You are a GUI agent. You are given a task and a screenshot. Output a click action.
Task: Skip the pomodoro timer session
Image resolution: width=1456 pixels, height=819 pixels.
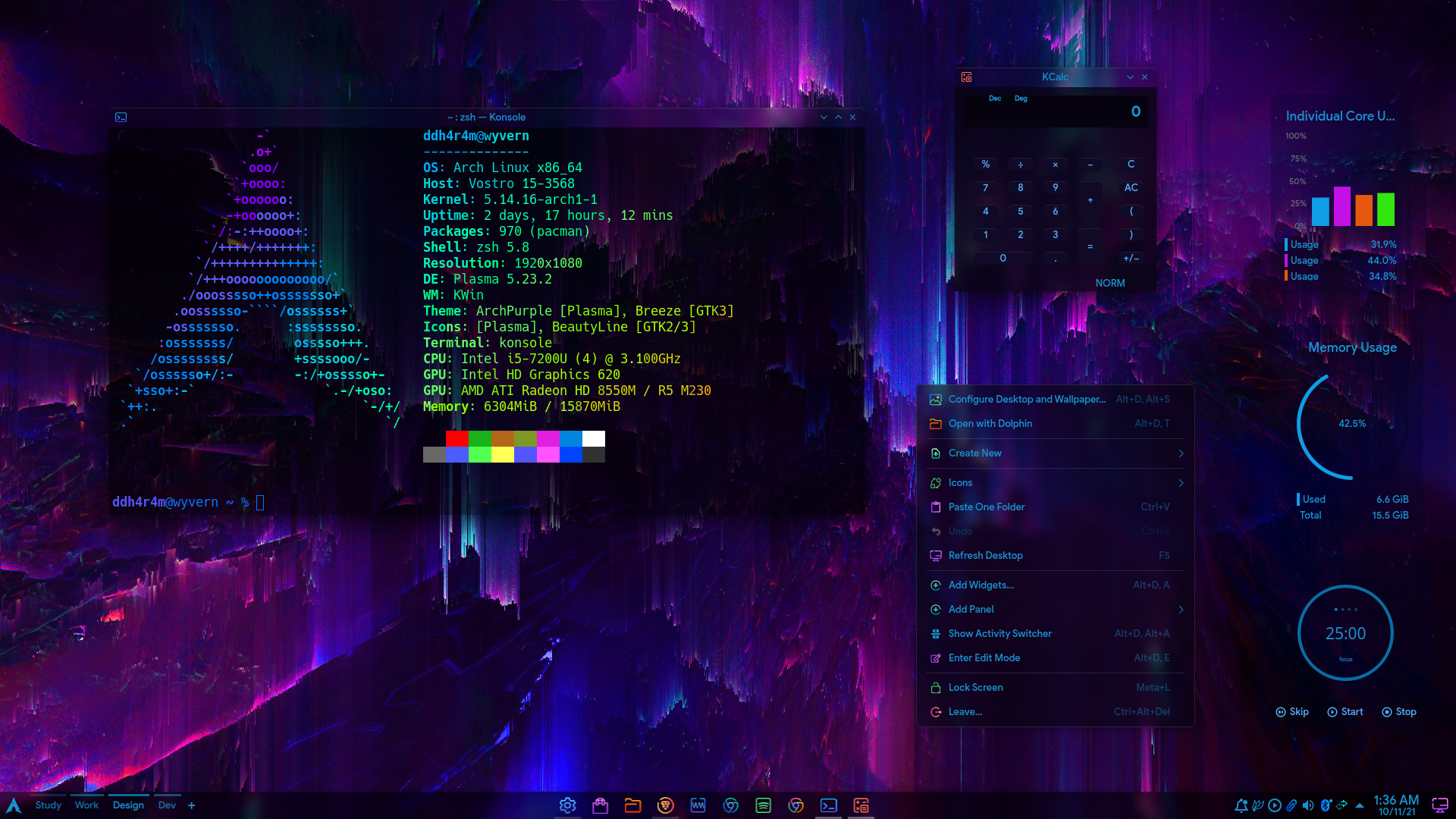pyautogui.click(x=1292, y=711)
